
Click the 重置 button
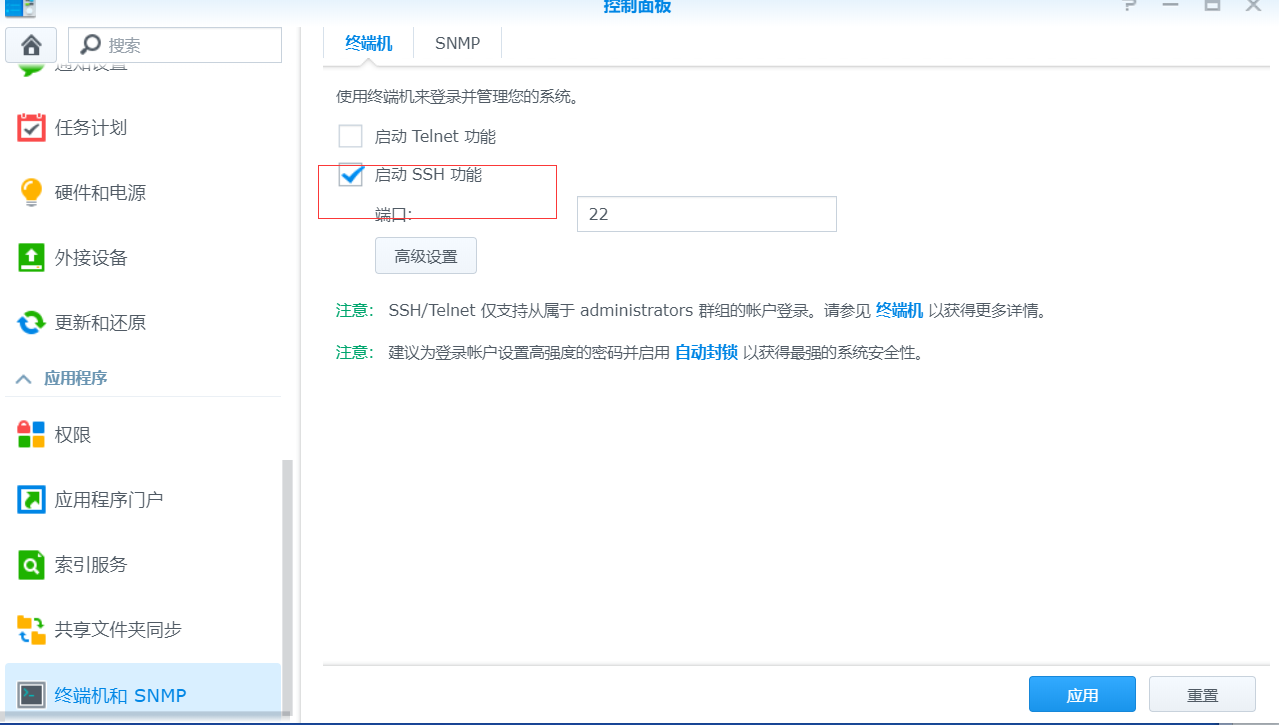tap(1202, 695)
